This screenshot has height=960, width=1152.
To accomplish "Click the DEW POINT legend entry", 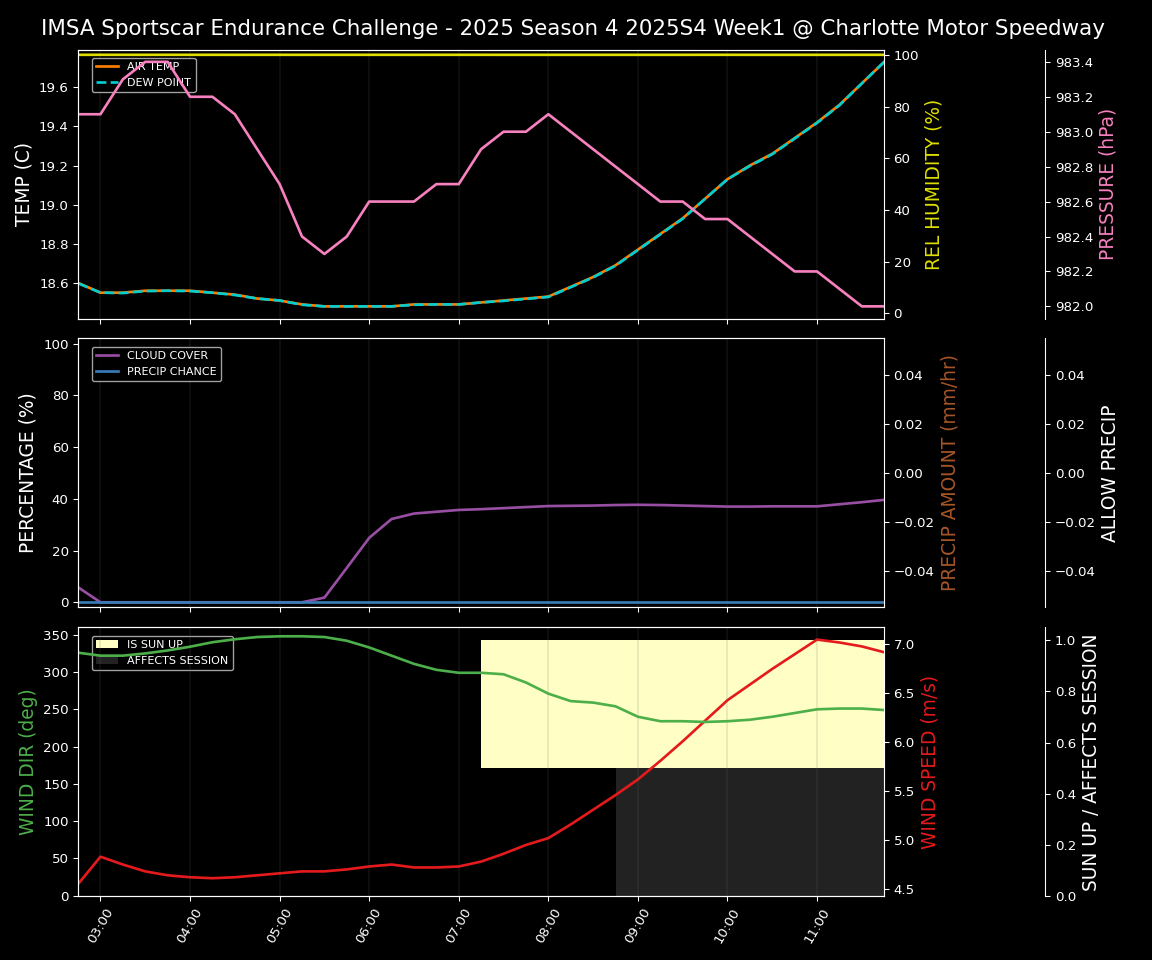I will [x=156, y=82].
